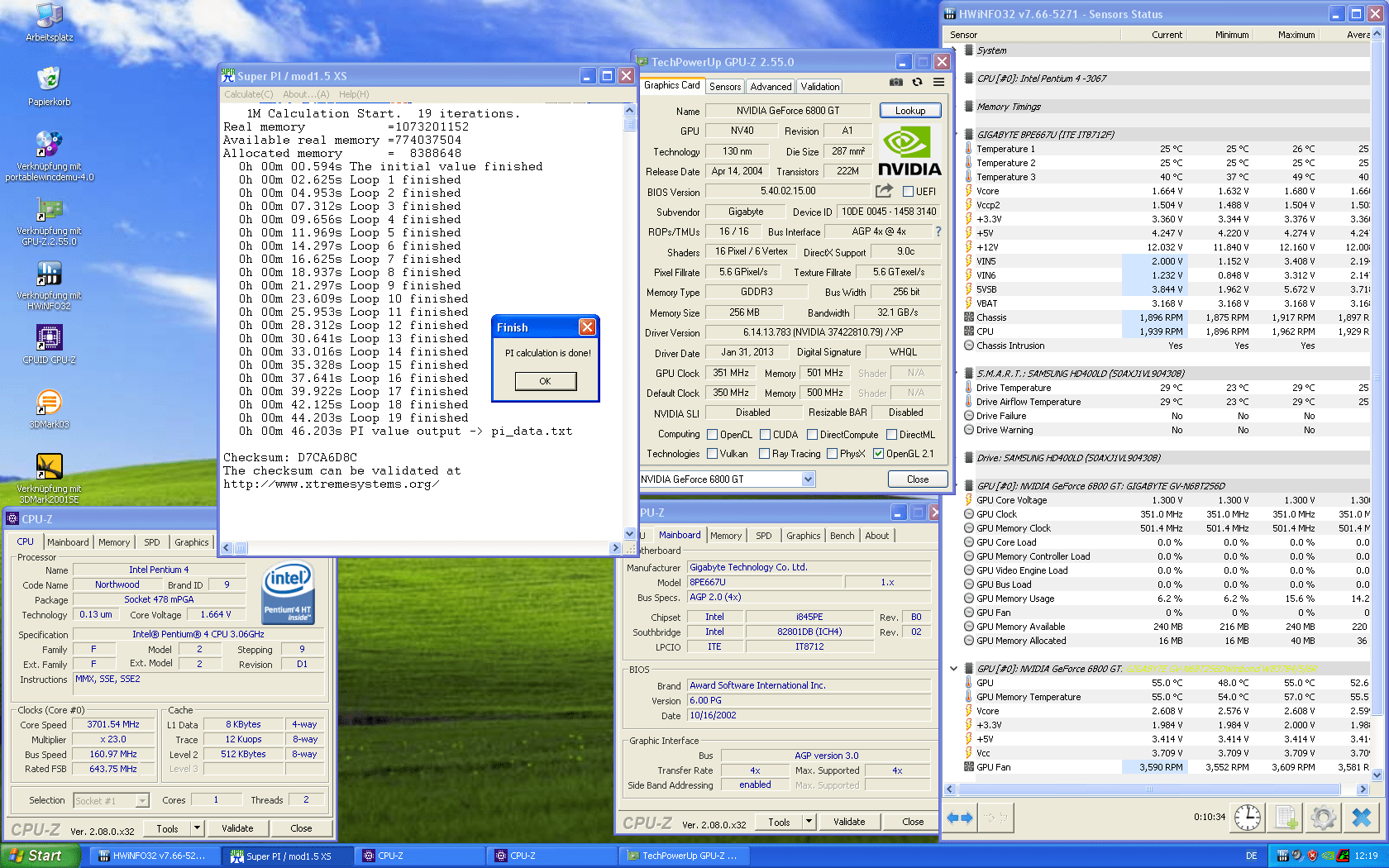The width and height of the screenshot is (1389, 868).
Task: Open the GeForce 6800 GT card dropdown
Action: pos(808,479)
